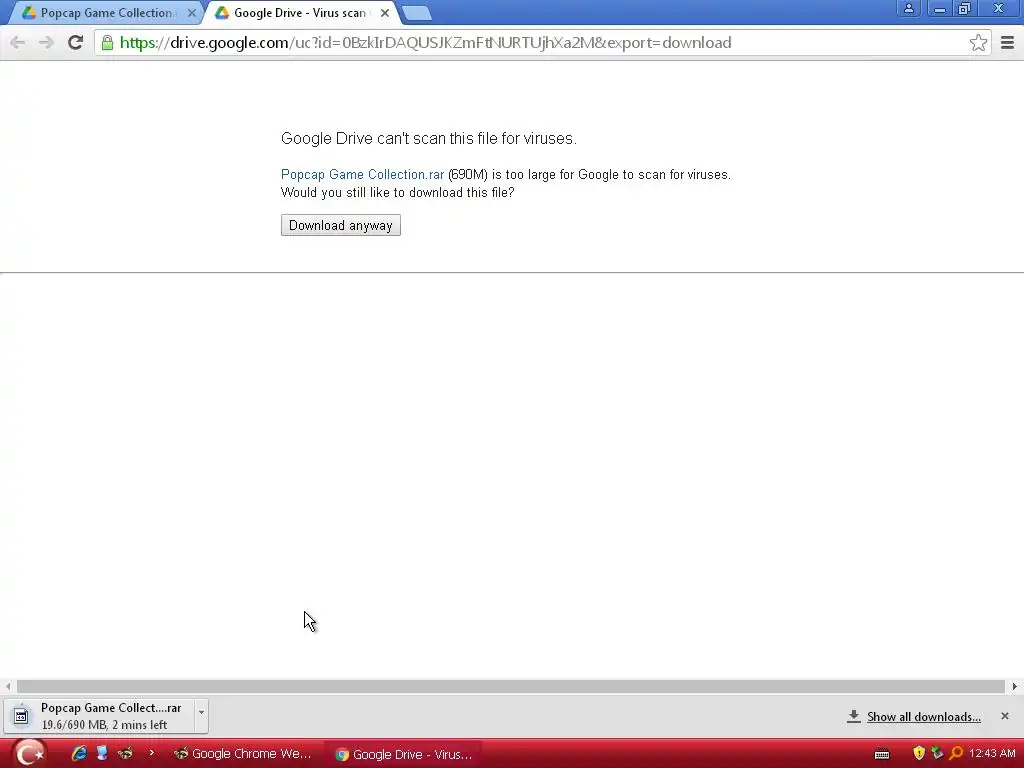Click the green padlock security icon
Screen dimensions: 1024x768
click(107, 43)
